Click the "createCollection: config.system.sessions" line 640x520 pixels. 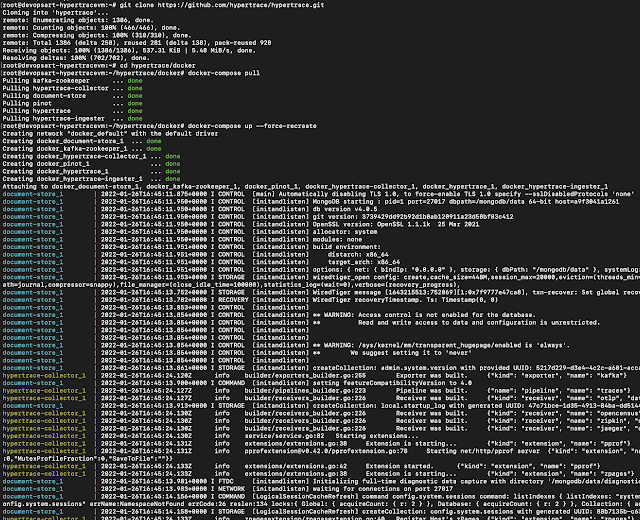(x=320, y=511)
